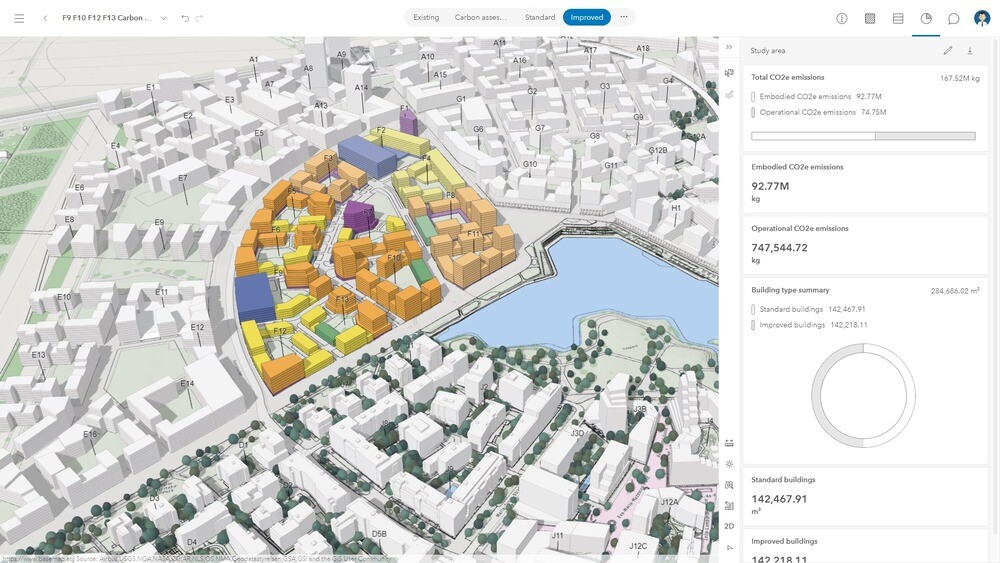Collapse the right side panel
The height and width of the screenshot is (563, 1000).
pyautogui.click(x=729, y=47)
